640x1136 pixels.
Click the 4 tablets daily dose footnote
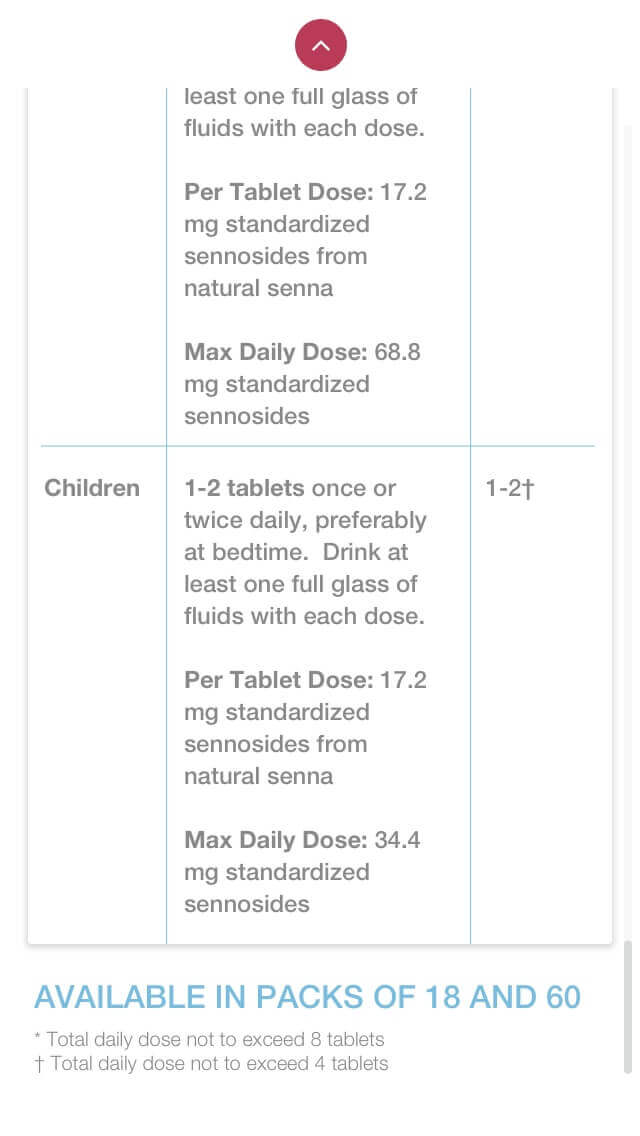(211, 1064)
